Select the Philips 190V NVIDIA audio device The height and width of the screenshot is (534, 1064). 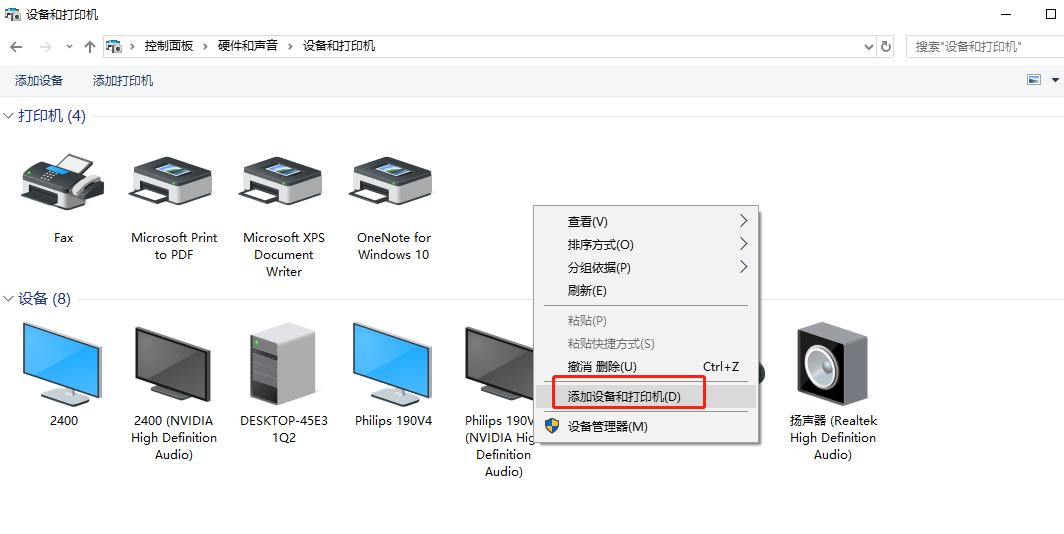pos(500,364)
